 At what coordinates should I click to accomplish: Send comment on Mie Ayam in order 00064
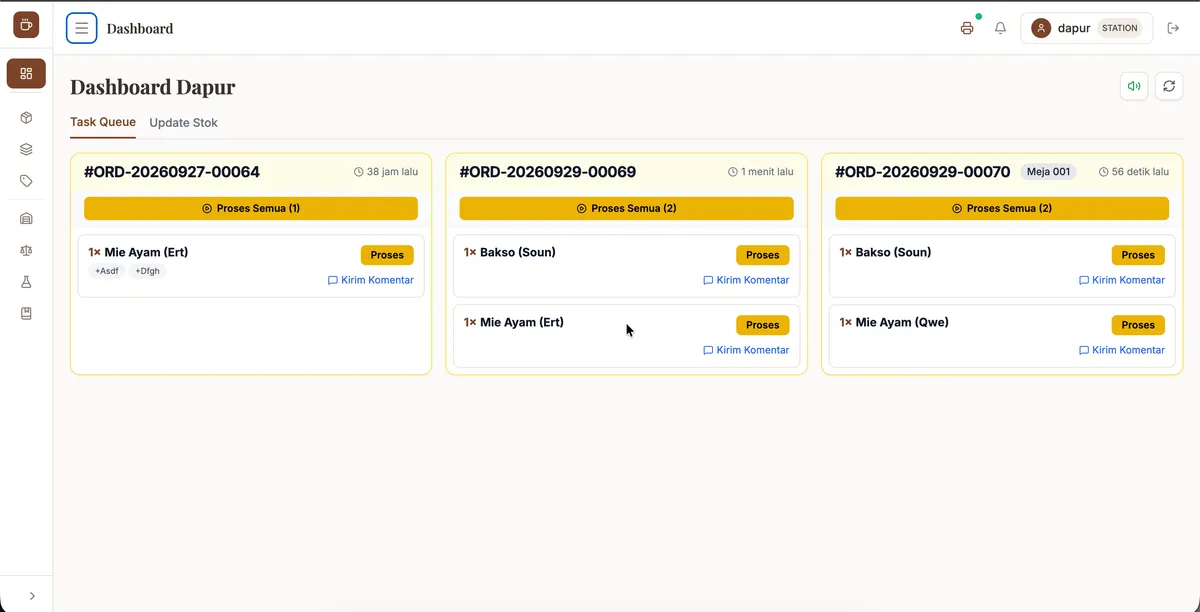(371, 281)
